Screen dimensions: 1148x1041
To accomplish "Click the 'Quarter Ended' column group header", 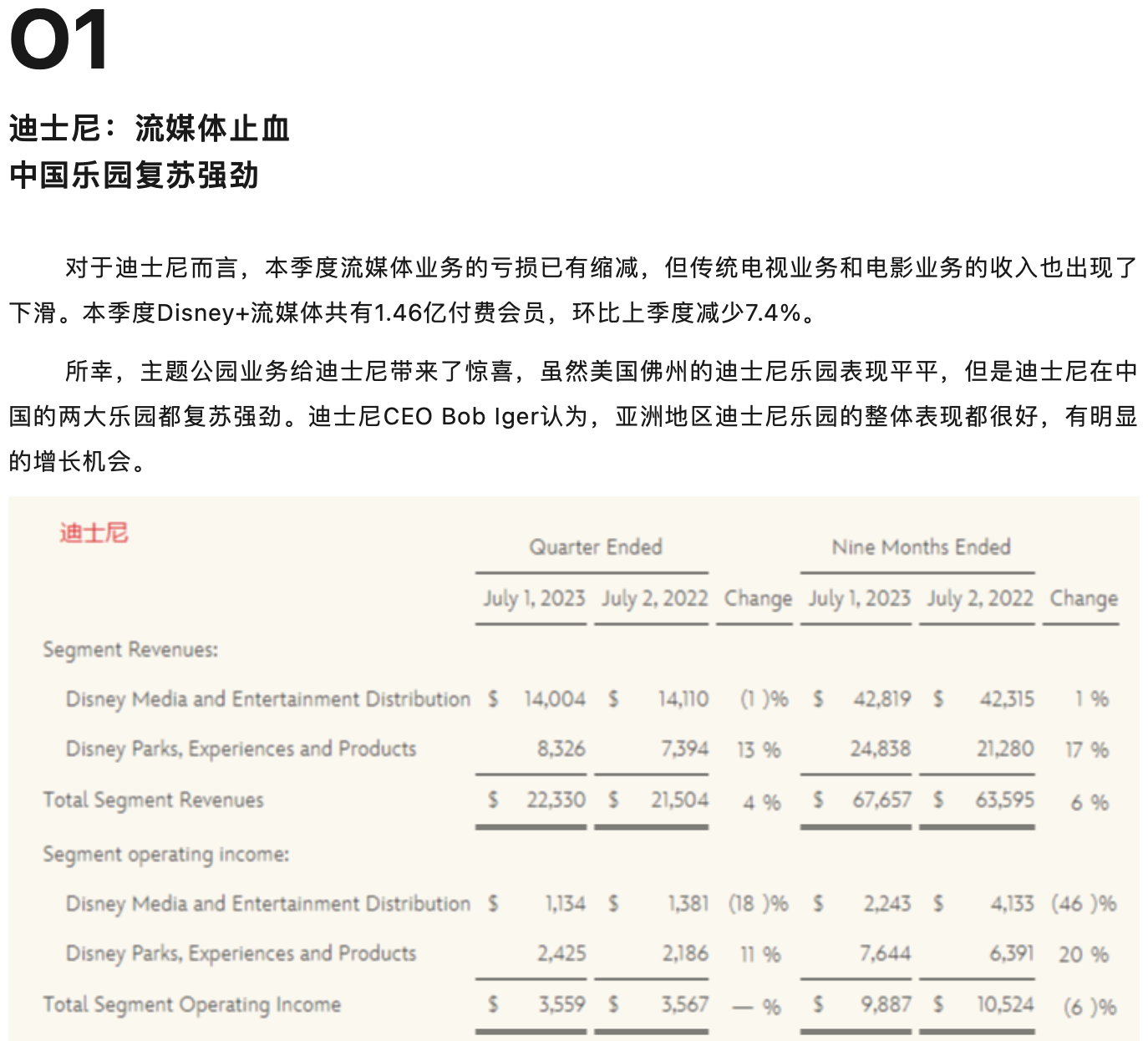I will [x=596, y=547].
